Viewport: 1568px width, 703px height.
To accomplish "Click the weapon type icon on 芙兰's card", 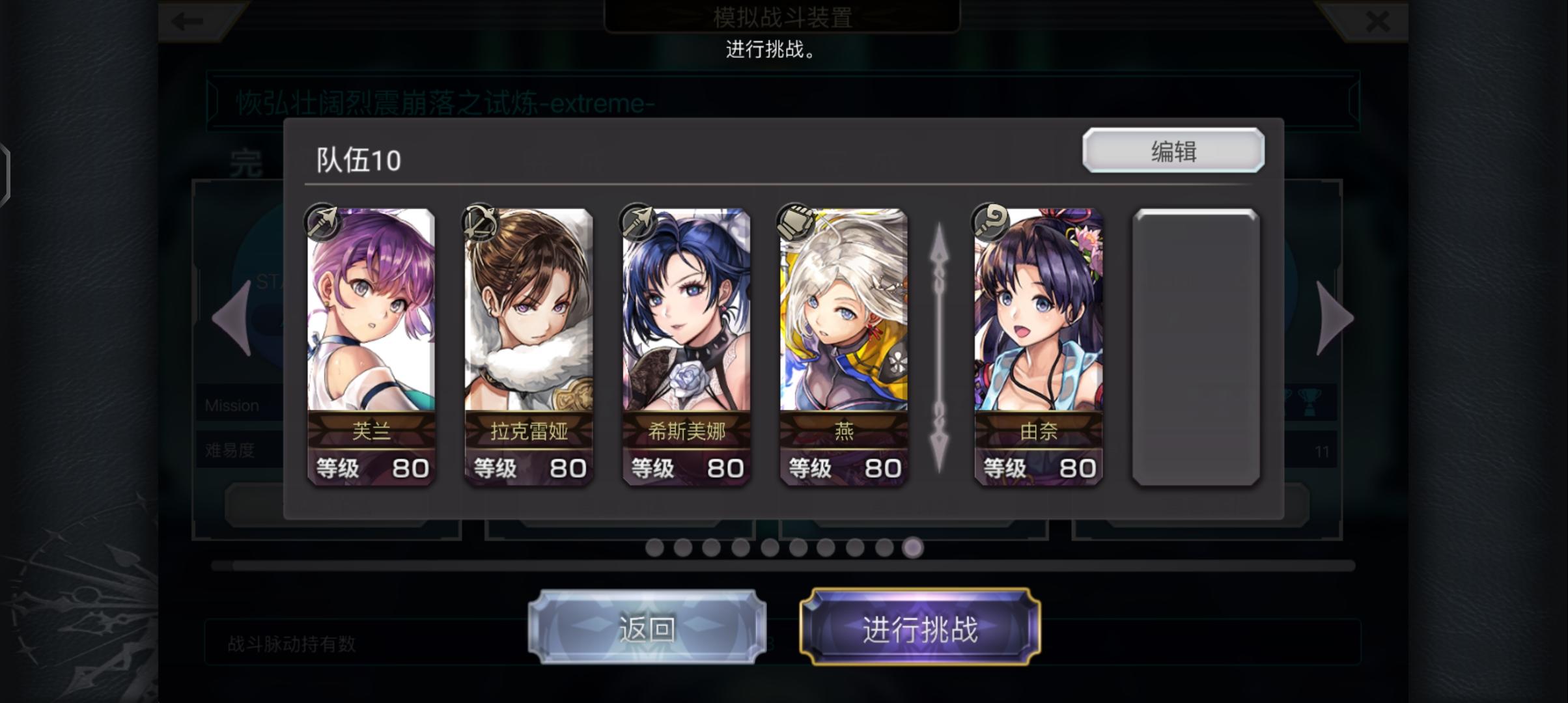I will [322, 221].
